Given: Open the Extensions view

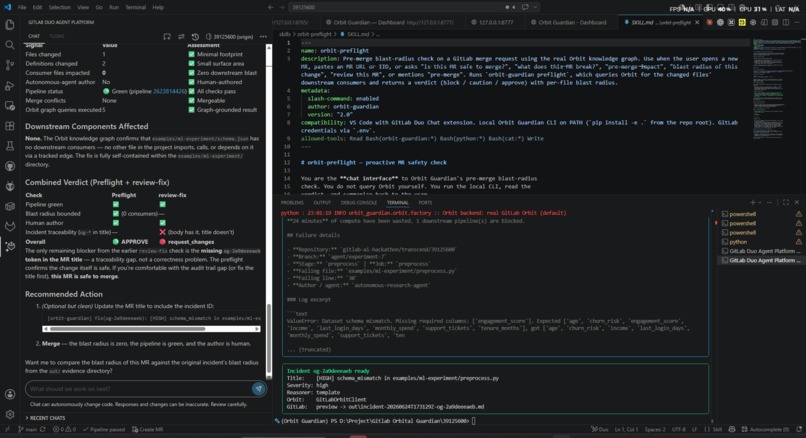Looking at the screenshot, I should coord(9,126).
